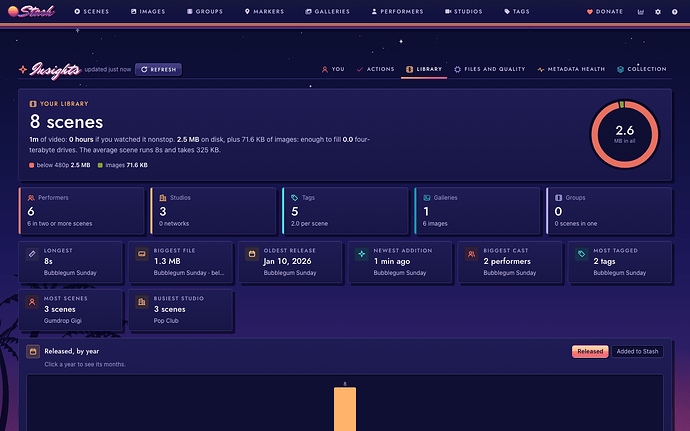The height and width of the screenshot is (431, 690).
Task: Click the yearly release bar labeled 8
Action: point(345,409)
